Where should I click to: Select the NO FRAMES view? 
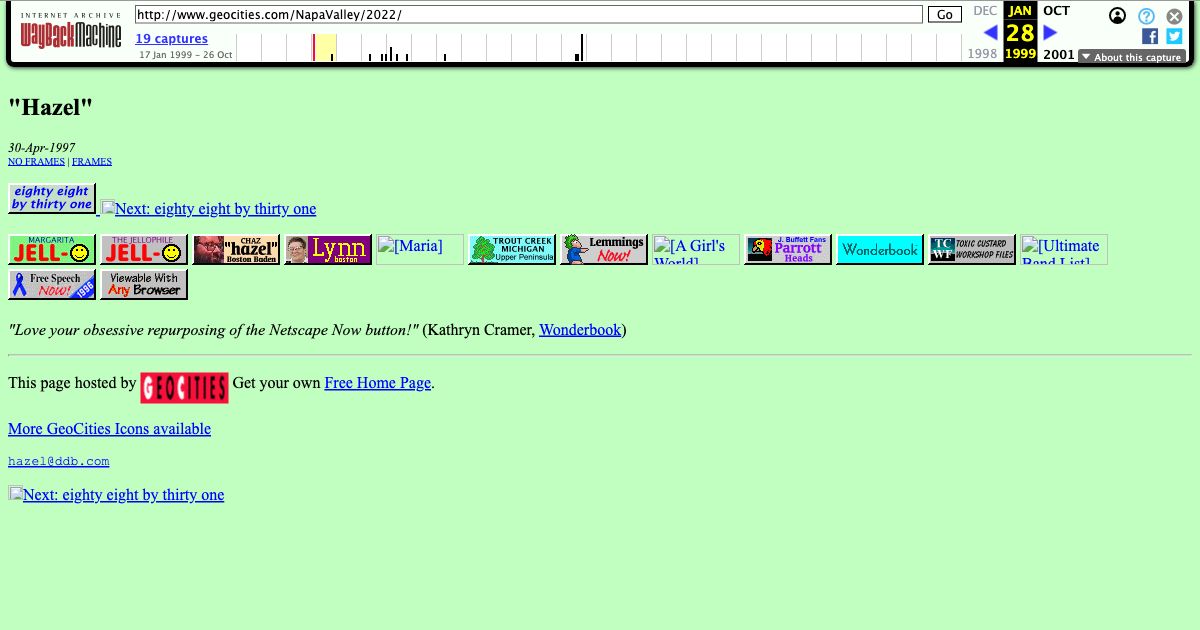tap(36, 161)
